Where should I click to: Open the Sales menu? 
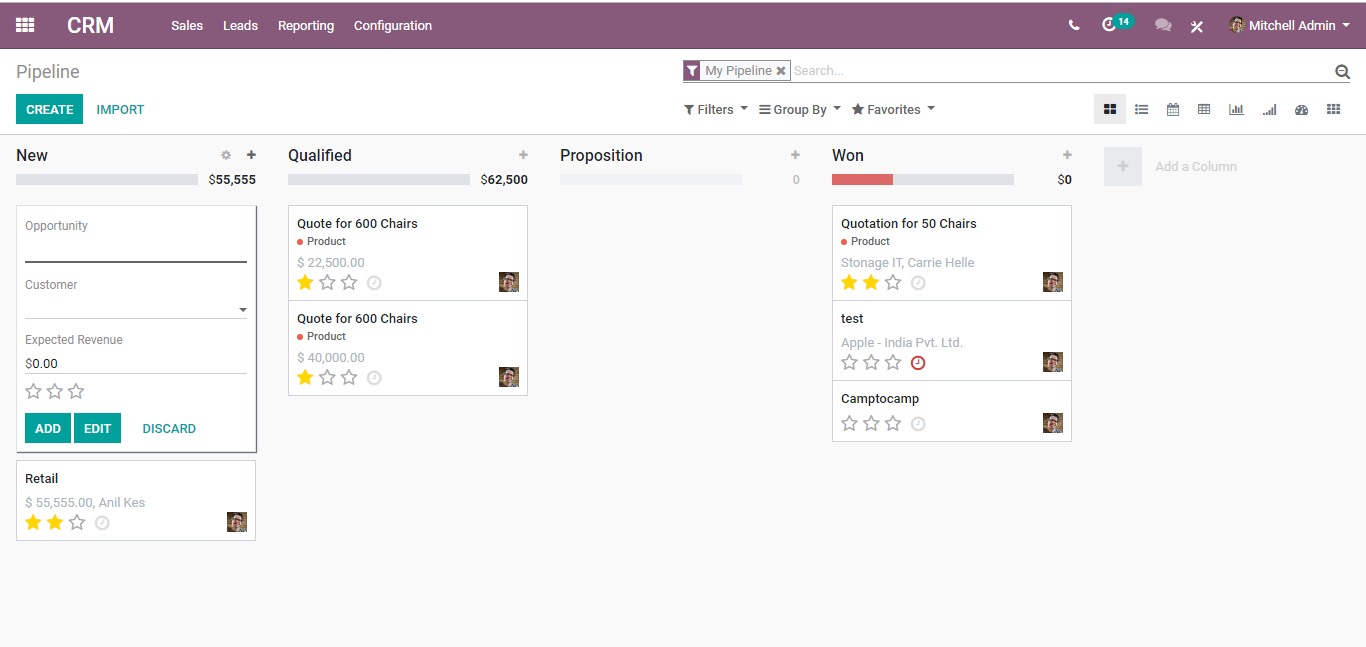[187, 25]
